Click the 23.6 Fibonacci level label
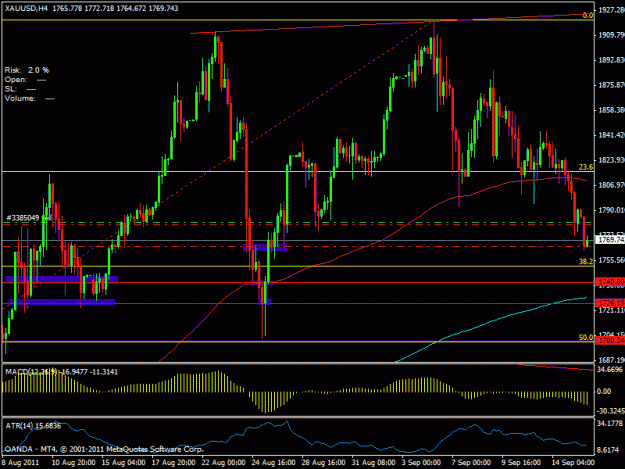Screen dimensions: 625x469 [586, 167]
